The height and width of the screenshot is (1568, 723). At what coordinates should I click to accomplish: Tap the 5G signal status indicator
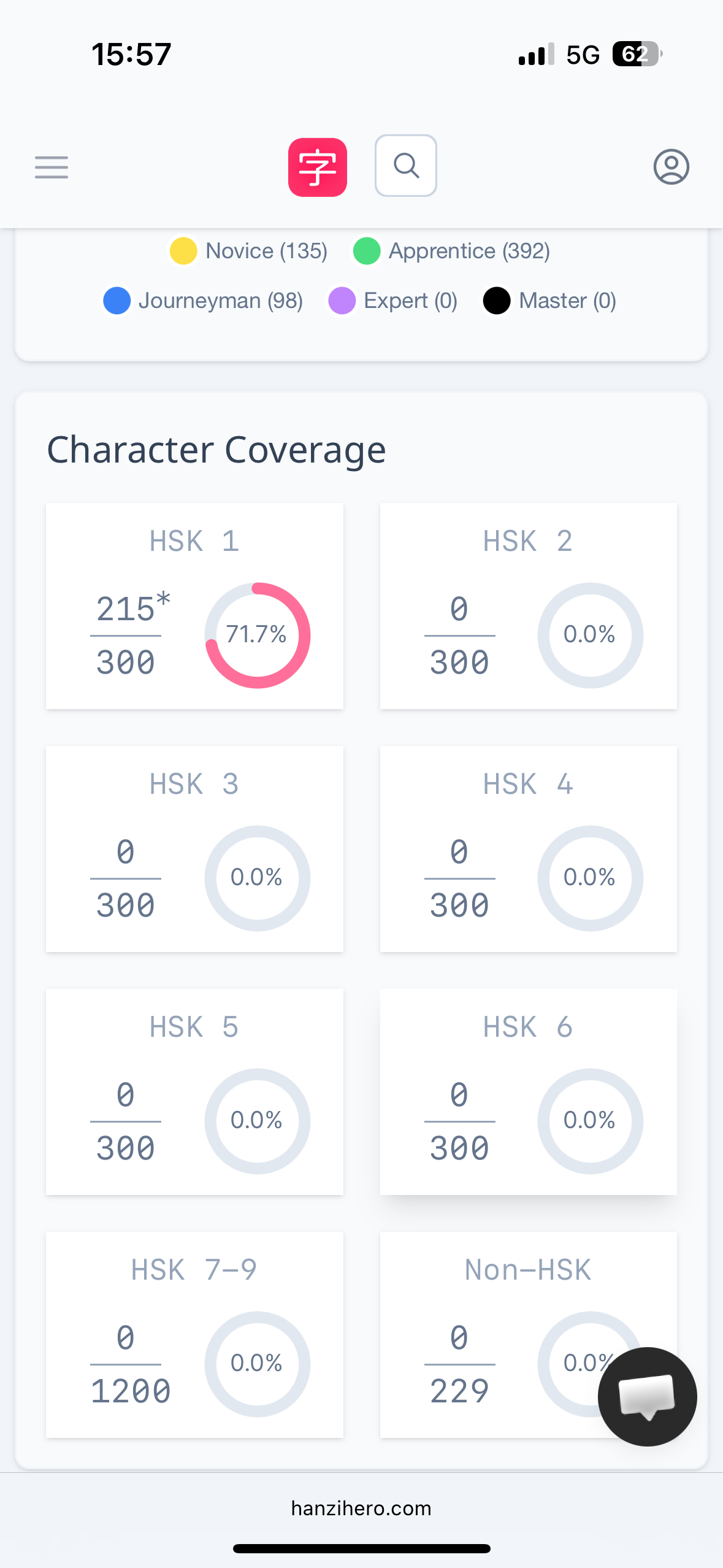point(583,55)
